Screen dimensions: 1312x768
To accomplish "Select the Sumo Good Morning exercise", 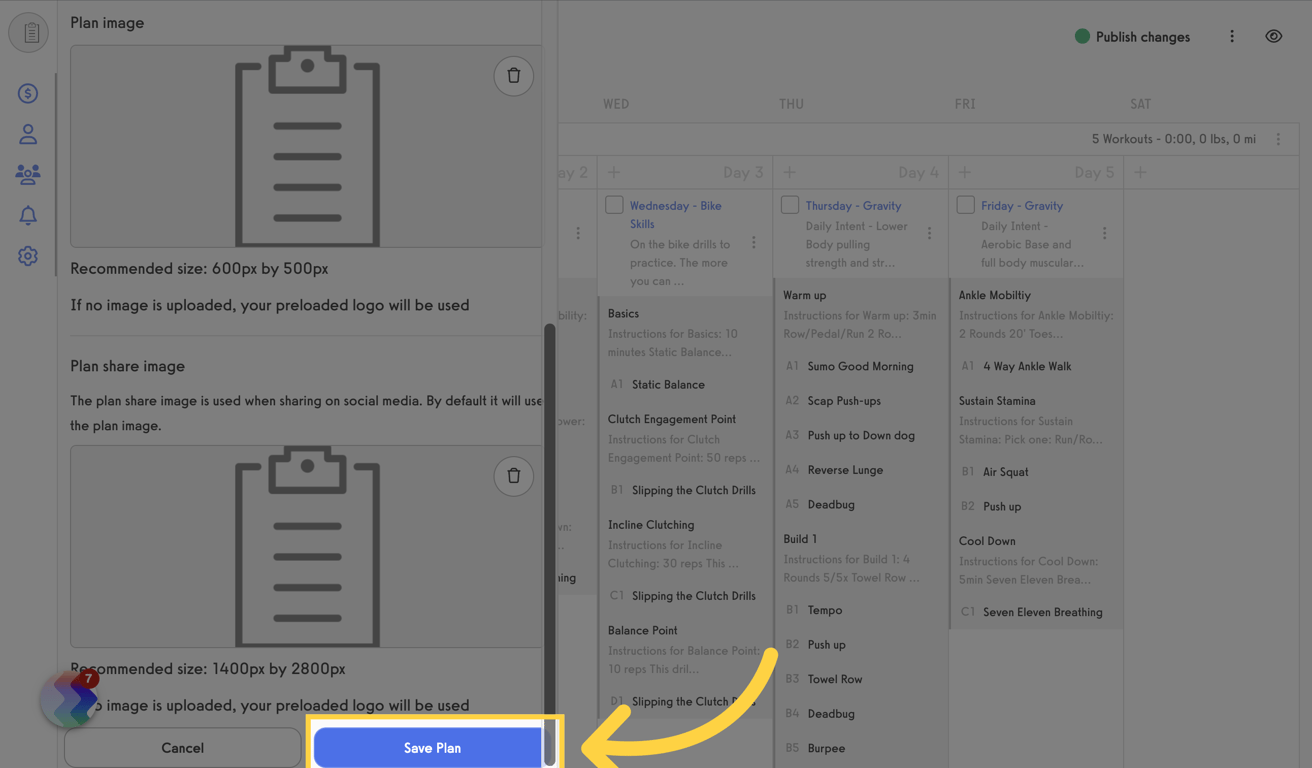I will pyautogui.click(x=860, y=367).
